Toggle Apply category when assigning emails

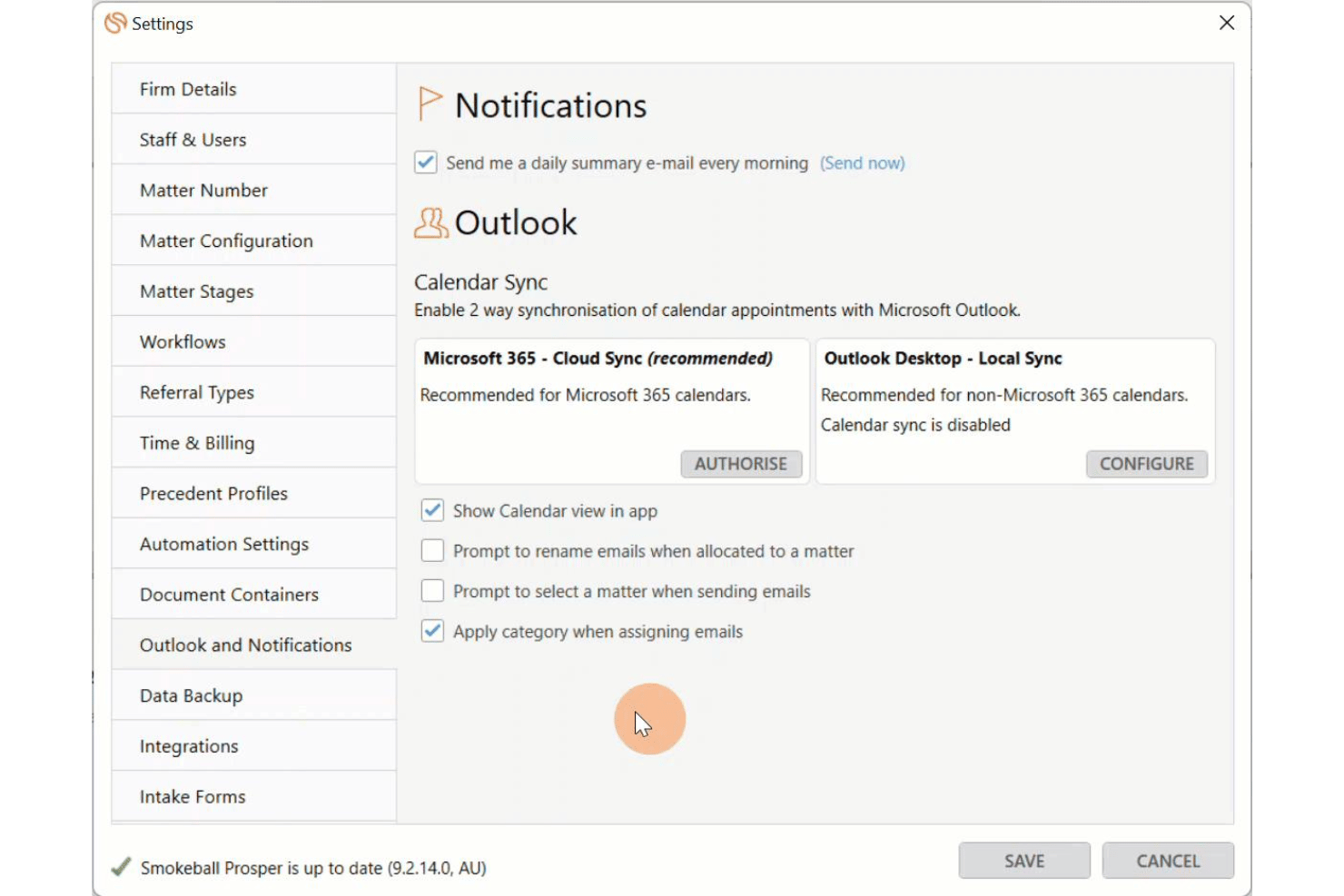click(432, 631)
